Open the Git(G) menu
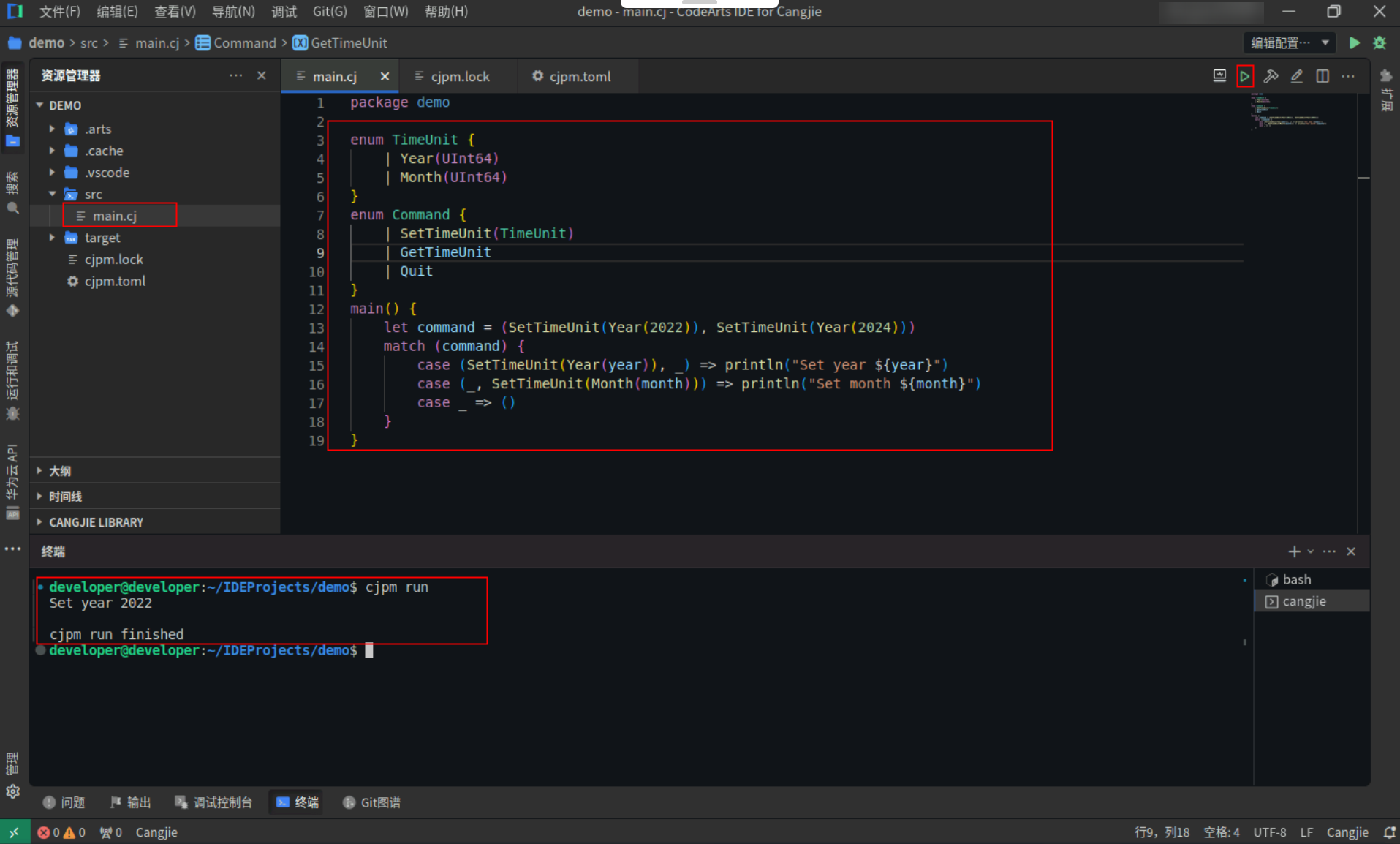The width and height of the screenshot is (1400, 844). click(329, 12)
